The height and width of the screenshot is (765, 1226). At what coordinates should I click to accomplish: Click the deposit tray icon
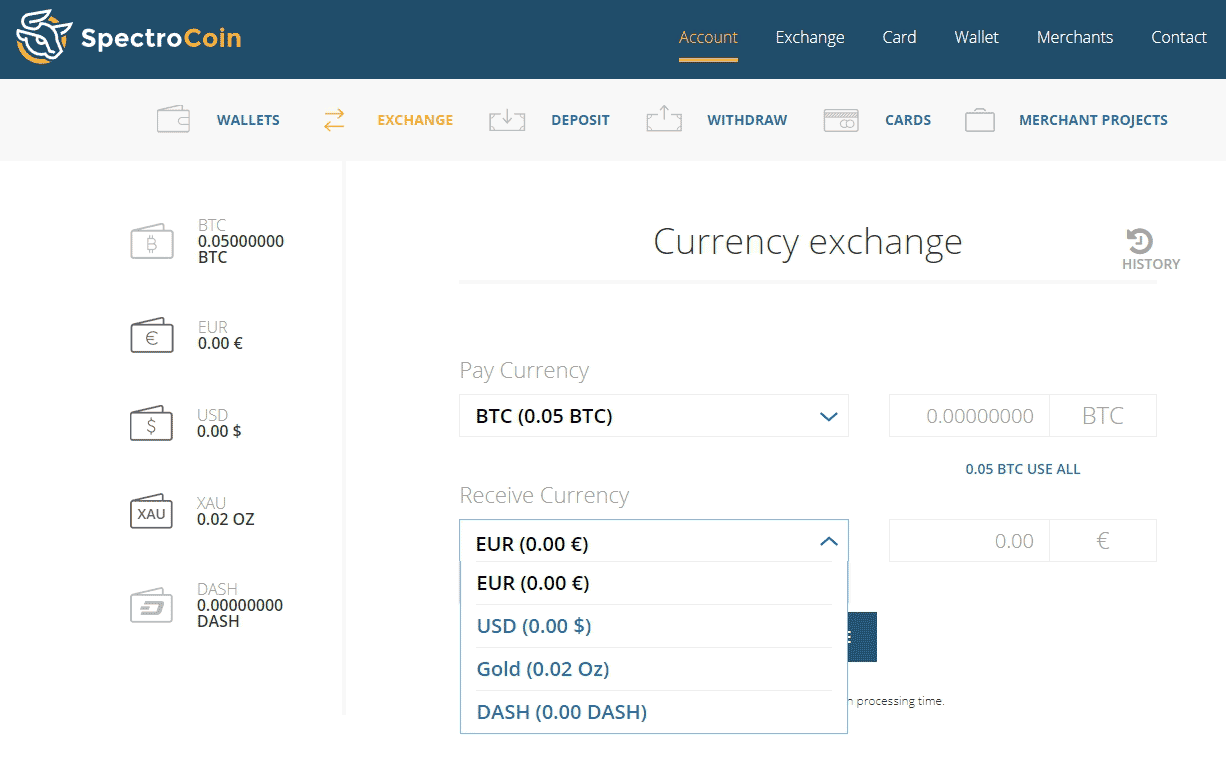[507, 120]
